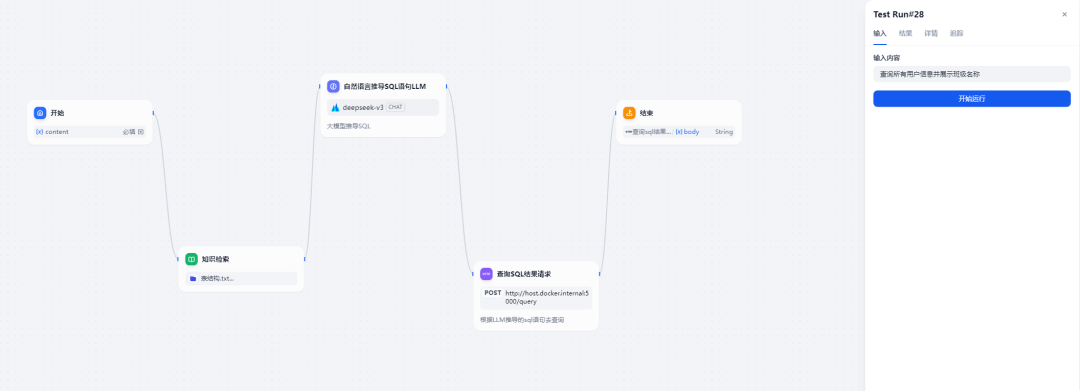This screenshot has height=391, width=1080.
Task: Select the 开始 node title
Action: 57,113
